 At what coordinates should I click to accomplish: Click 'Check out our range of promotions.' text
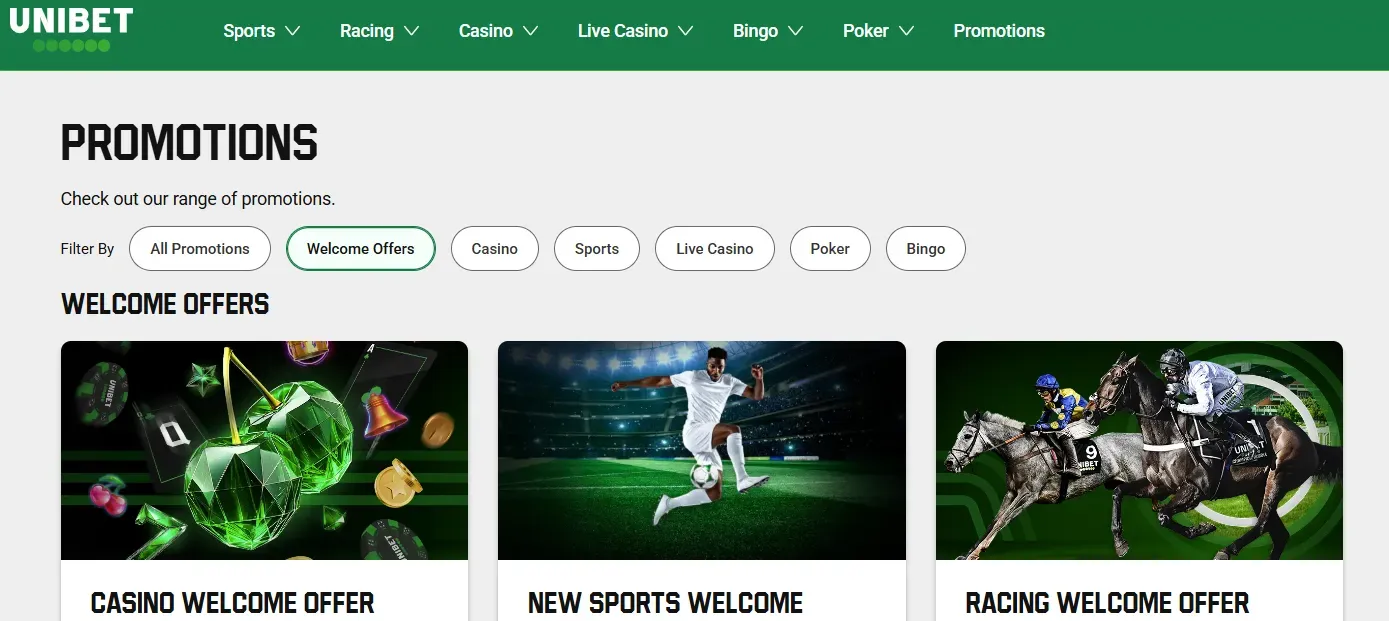point(198,199)
